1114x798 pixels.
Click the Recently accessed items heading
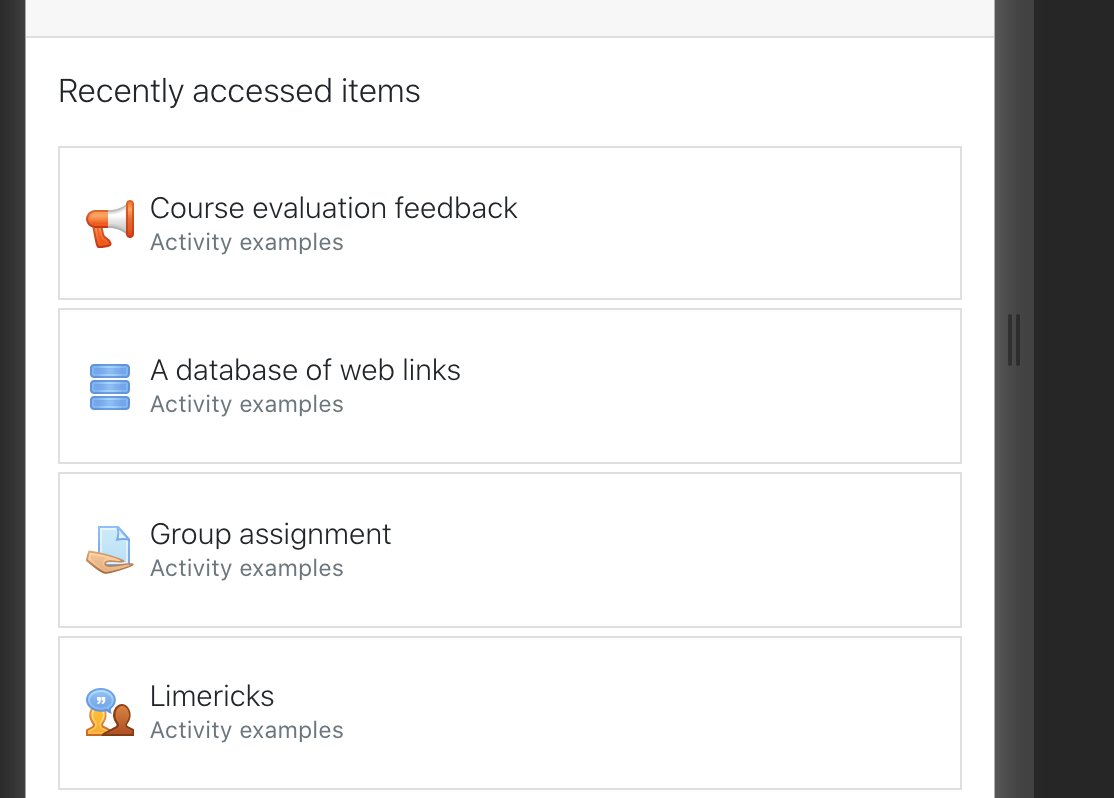[x=239, y=91]
